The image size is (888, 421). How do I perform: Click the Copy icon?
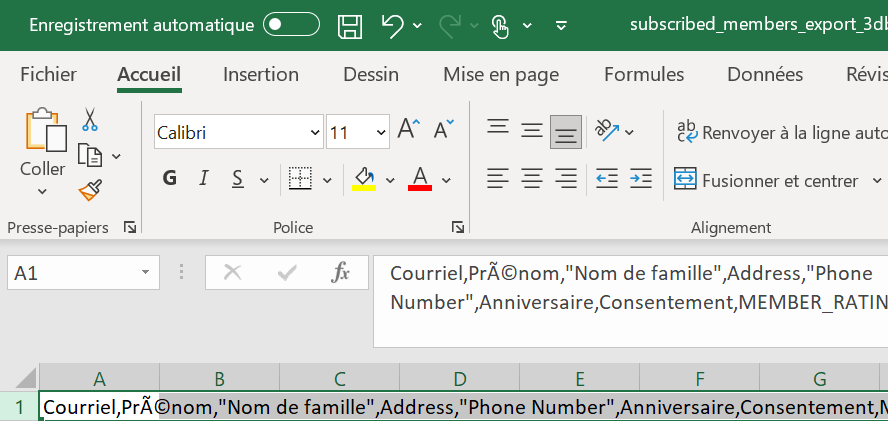click(x=89, y=155)
